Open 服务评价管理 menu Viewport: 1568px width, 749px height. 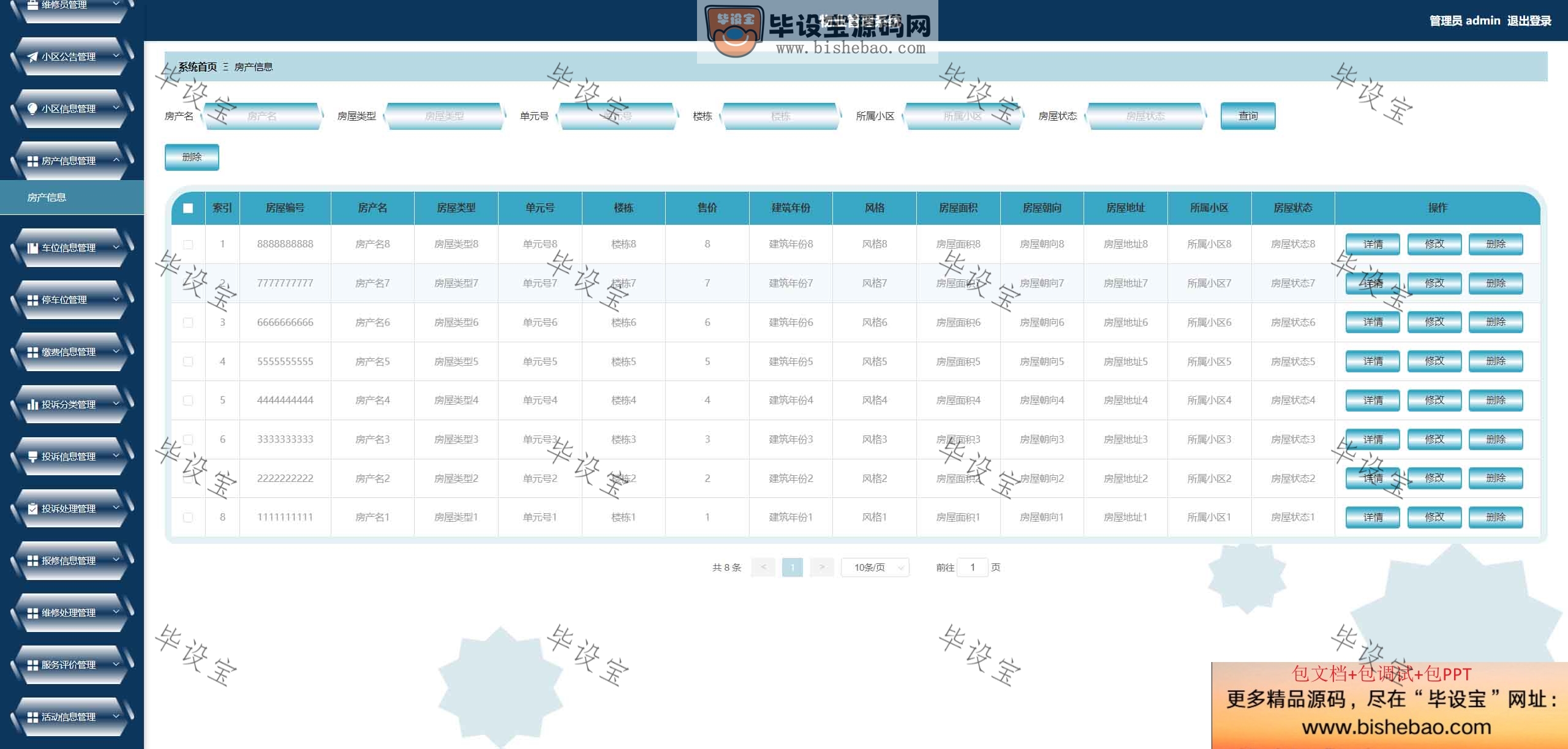pyautogui.click(x=72, y=664)
